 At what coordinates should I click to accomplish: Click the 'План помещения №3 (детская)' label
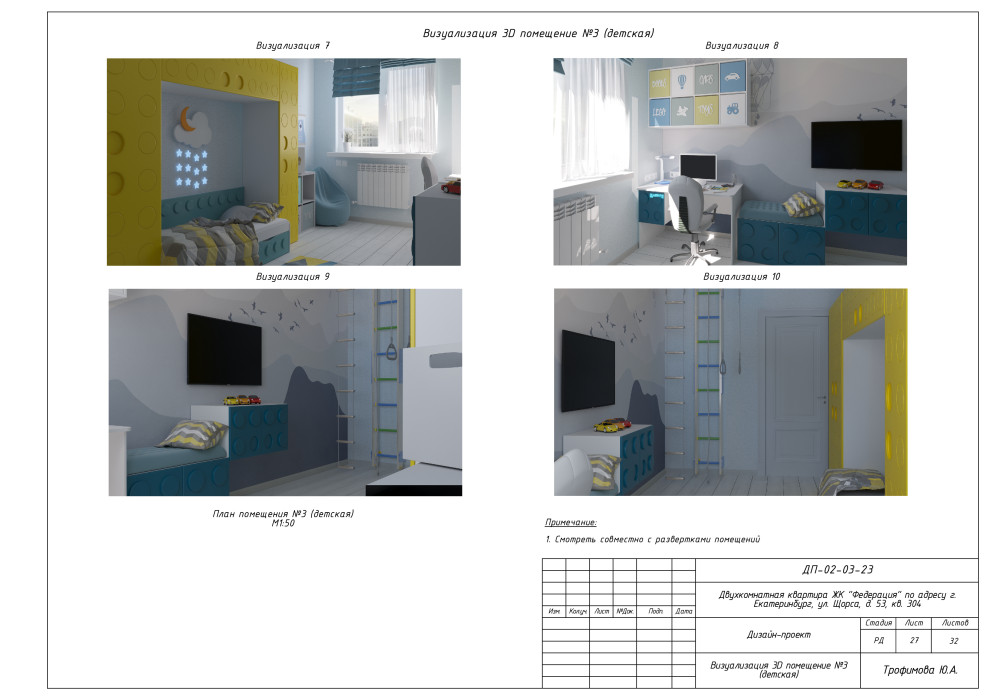[x=283, y=514]
